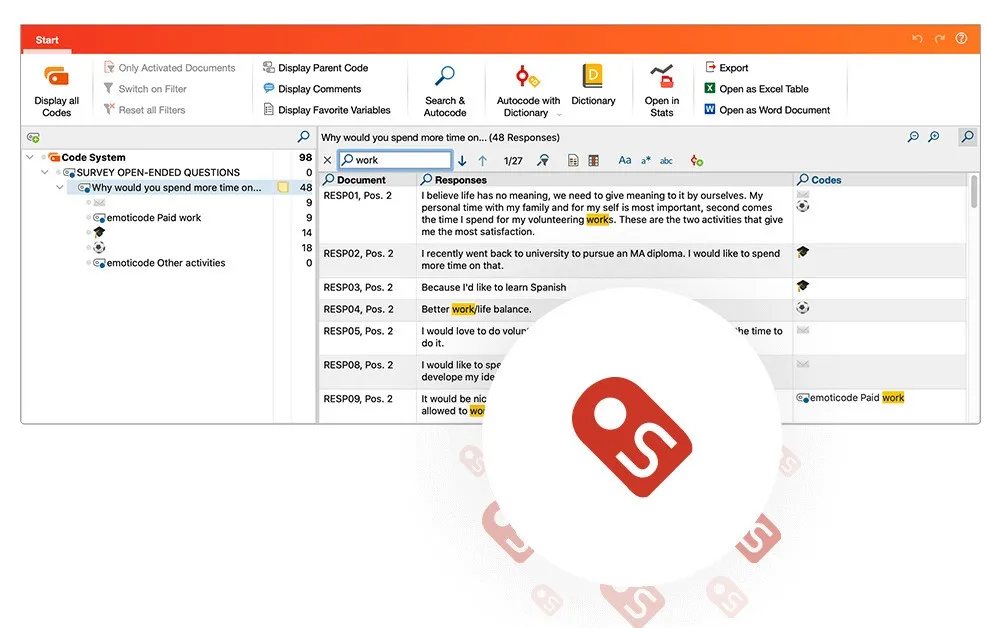Image resolution: width=987 pixels, height=628 pixels.
Task: Click the Open as Word Document label
Action: [x=774, y=109]
